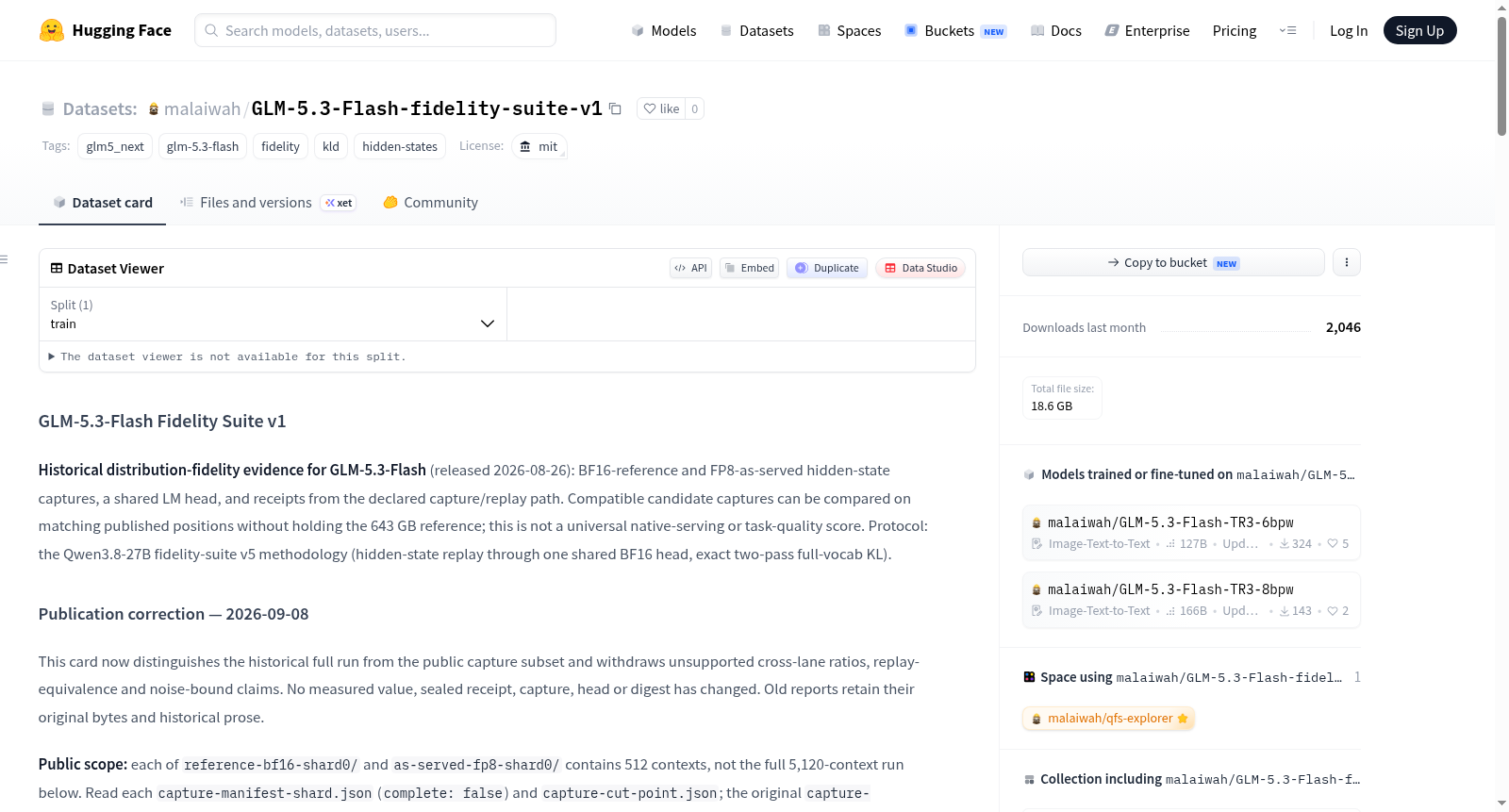Go to Datasets in the top navigation
1509x812 pixels.
click(756, 30)
